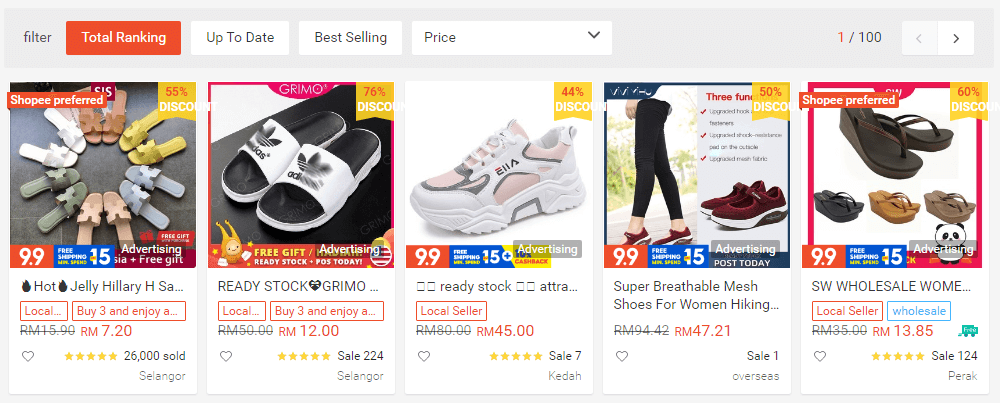Favorite the GRIMO slides using heart icon

226,356
